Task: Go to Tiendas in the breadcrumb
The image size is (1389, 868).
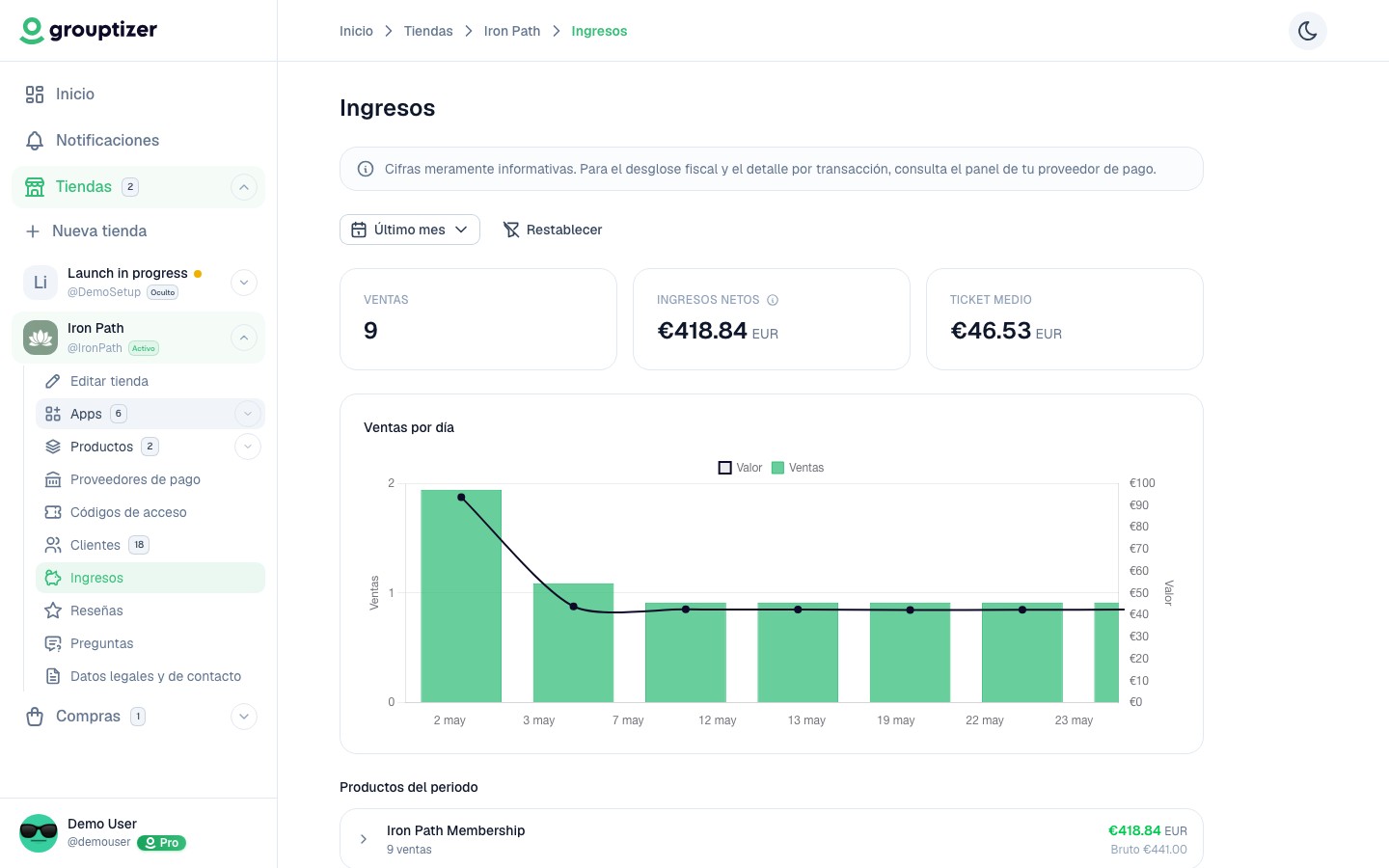Action: (428, 31)
